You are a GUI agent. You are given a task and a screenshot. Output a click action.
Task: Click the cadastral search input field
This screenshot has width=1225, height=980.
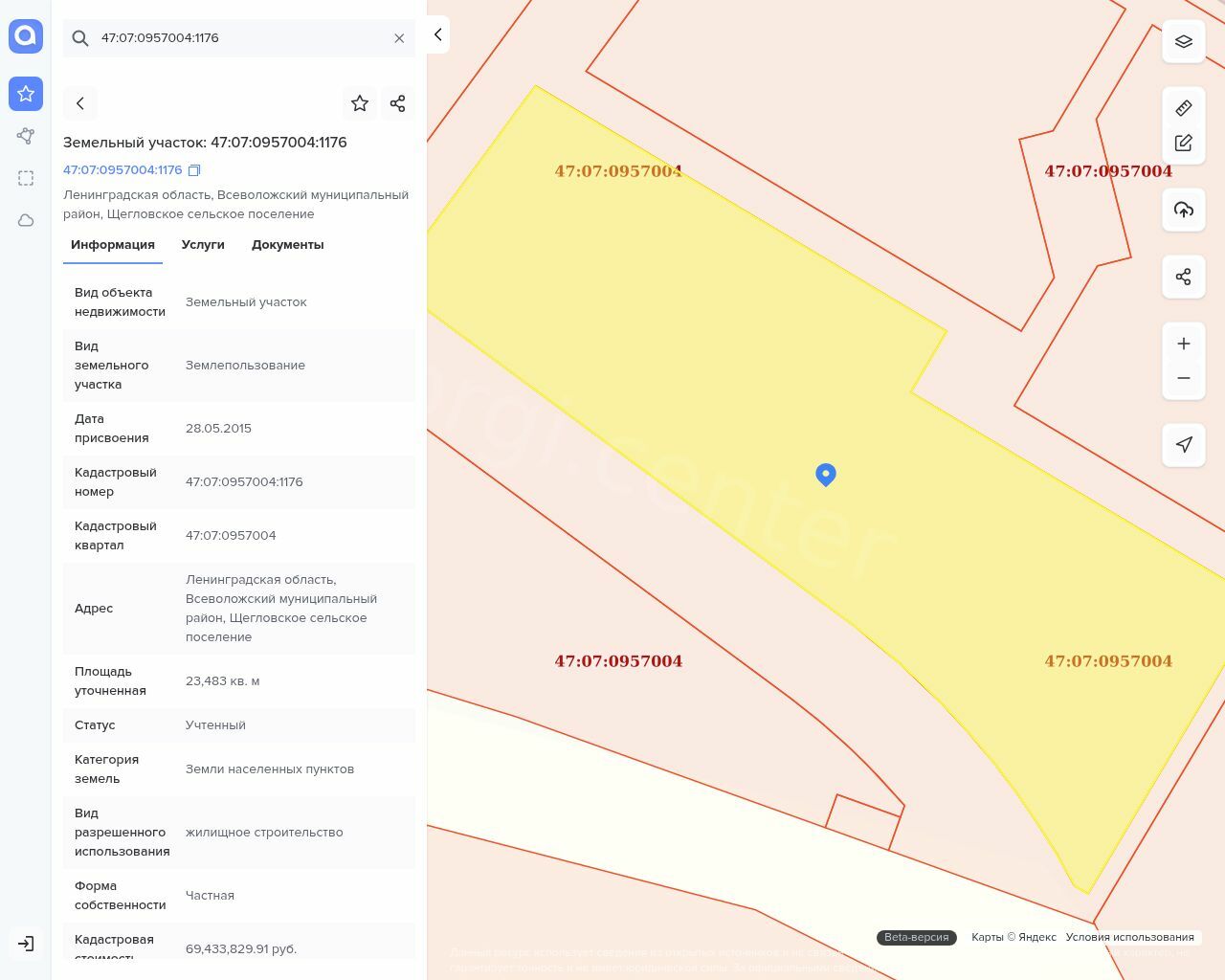coord(239,38)
